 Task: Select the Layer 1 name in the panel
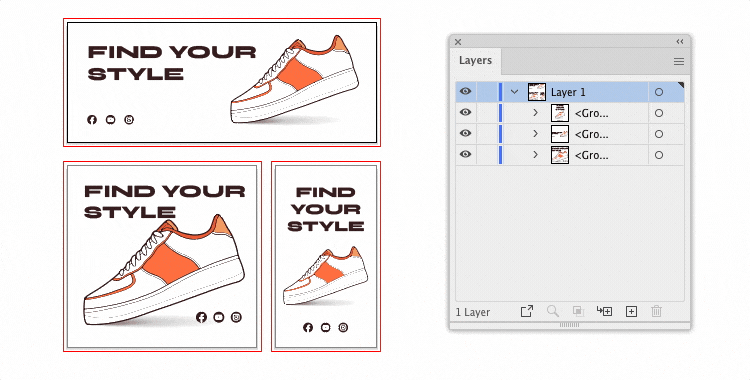click(568, 92)
